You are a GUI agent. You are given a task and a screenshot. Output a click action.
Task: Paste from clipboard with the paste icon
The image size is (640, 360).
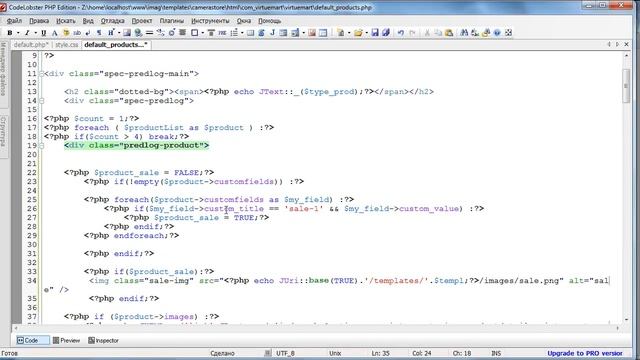coord(449,33)
